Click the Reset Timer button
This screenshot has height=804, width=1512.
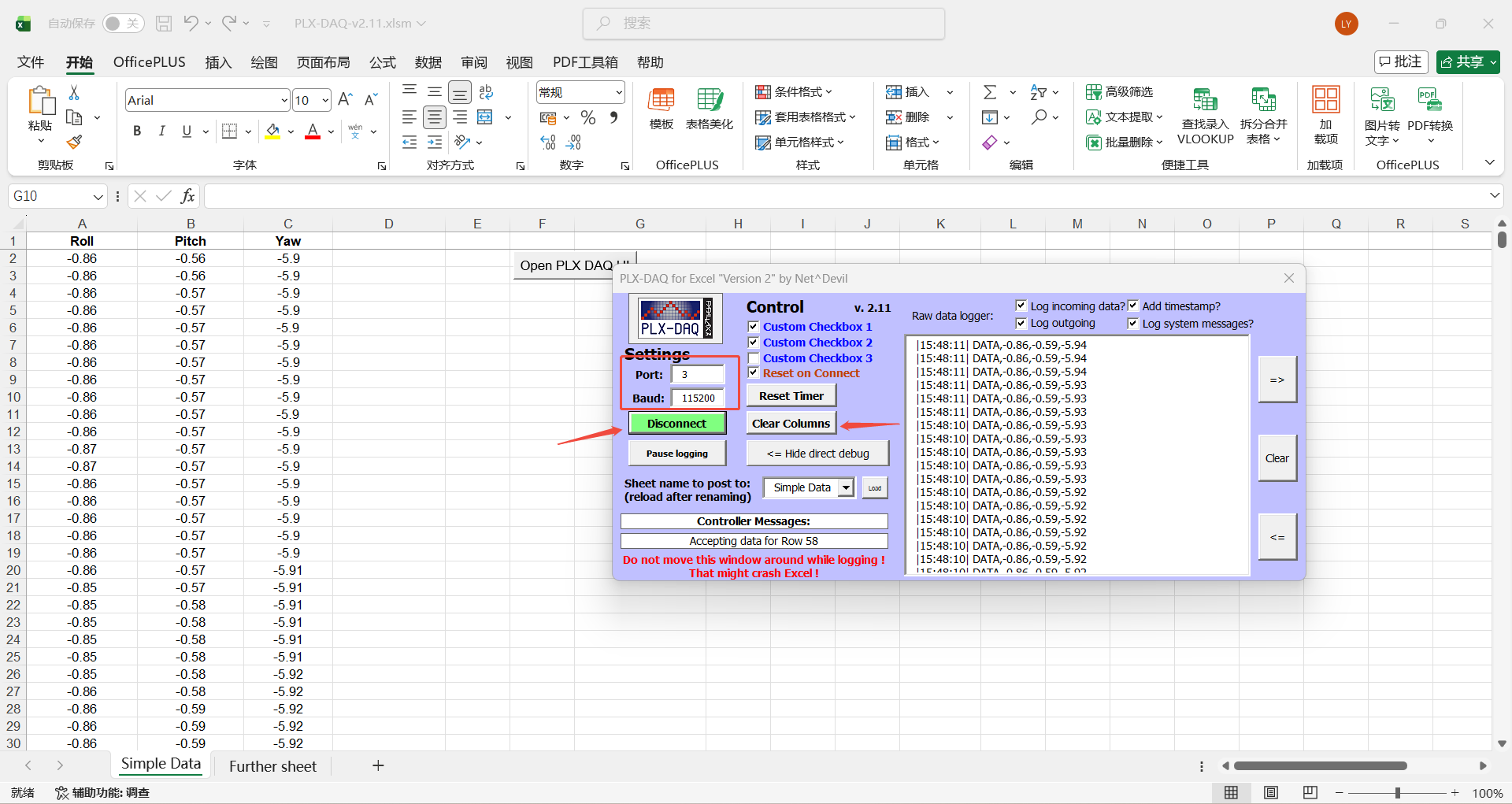[x=791, y=396]
